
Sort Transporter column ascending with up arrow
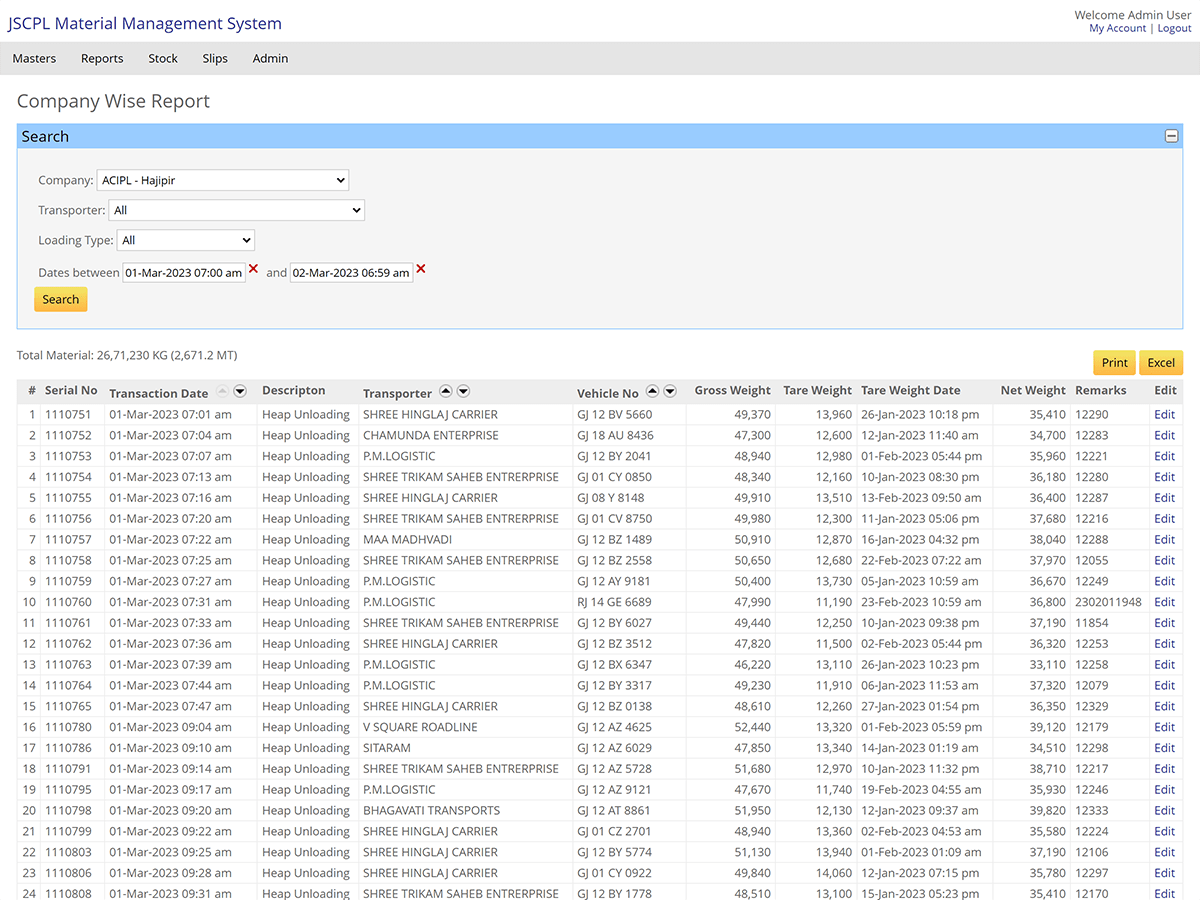click(x=446, y=391)
